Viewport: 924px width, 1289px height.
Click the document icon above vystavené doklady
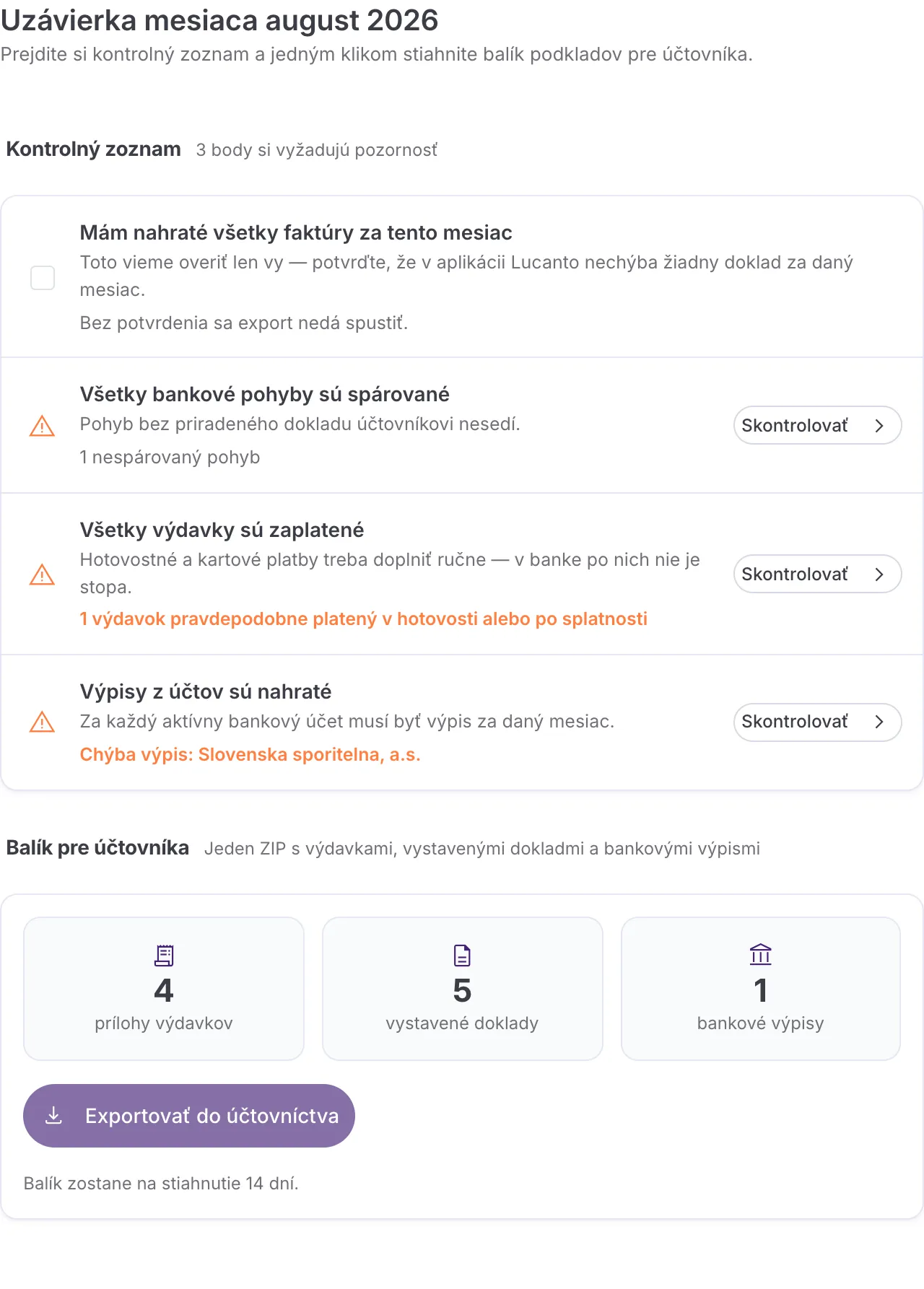click(x=462, y=956)
